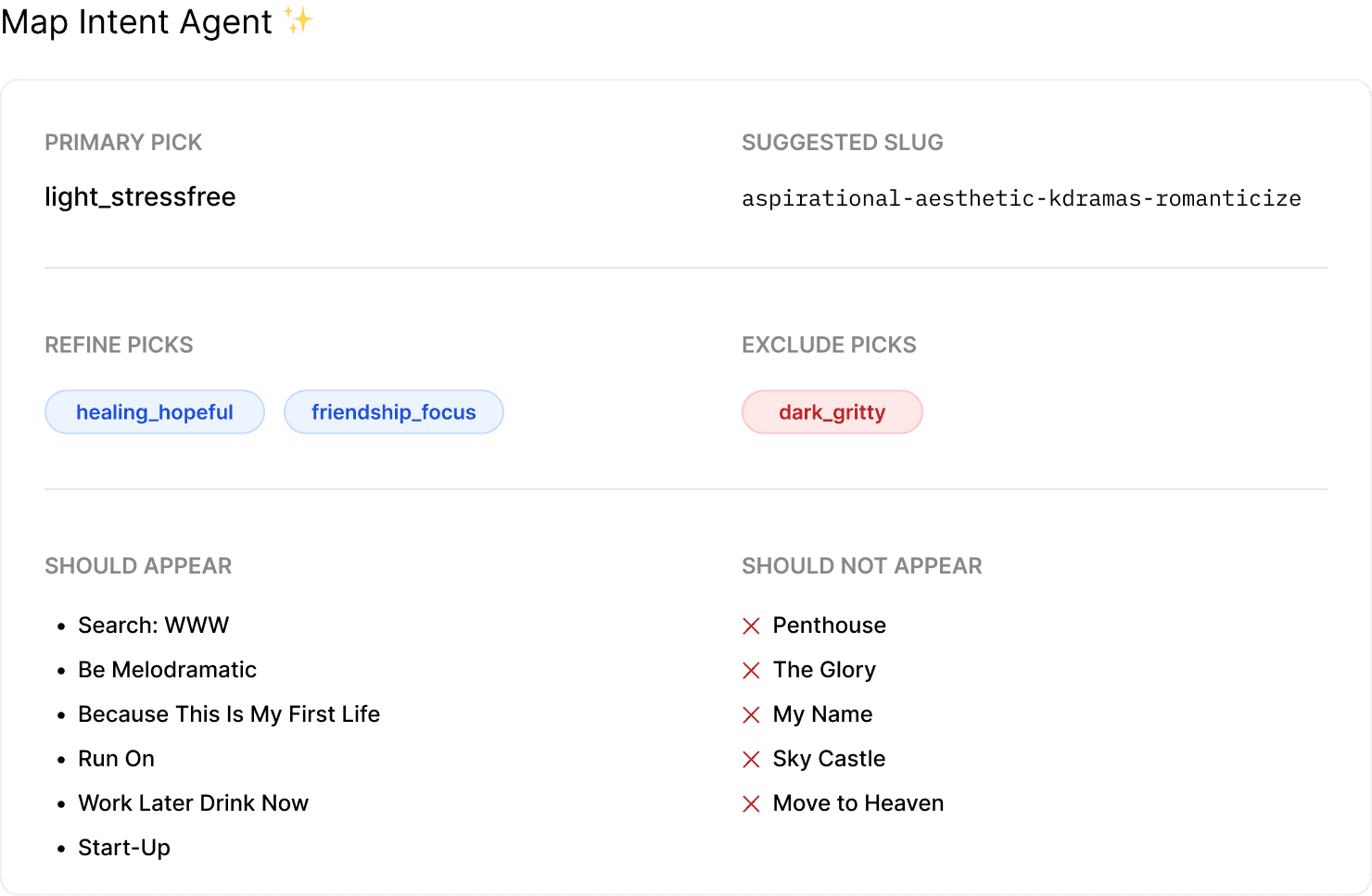Select the Start-Up list entry
This screenshot has height=896, width=1372.
click(x=124, y=848)
